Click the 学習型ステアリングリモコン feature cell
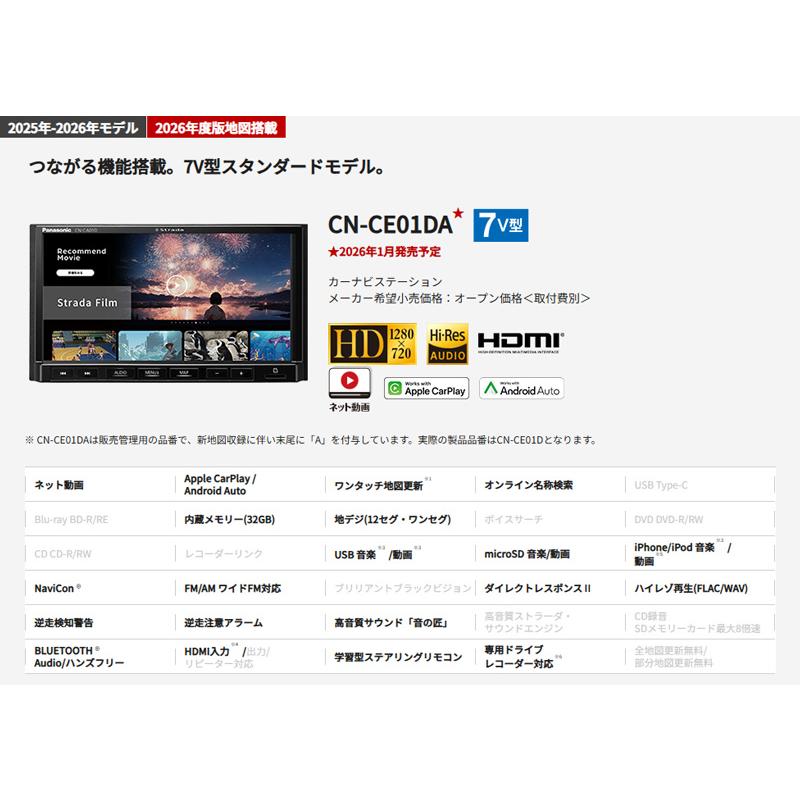Screen dimensions: 800x800 399,657
